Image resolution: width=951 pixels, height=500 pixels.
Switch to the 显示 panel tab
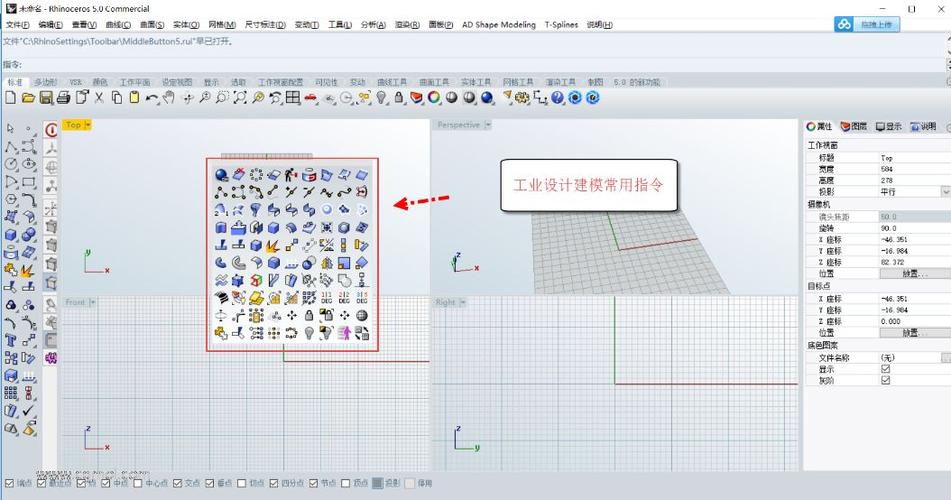point(889,126)
